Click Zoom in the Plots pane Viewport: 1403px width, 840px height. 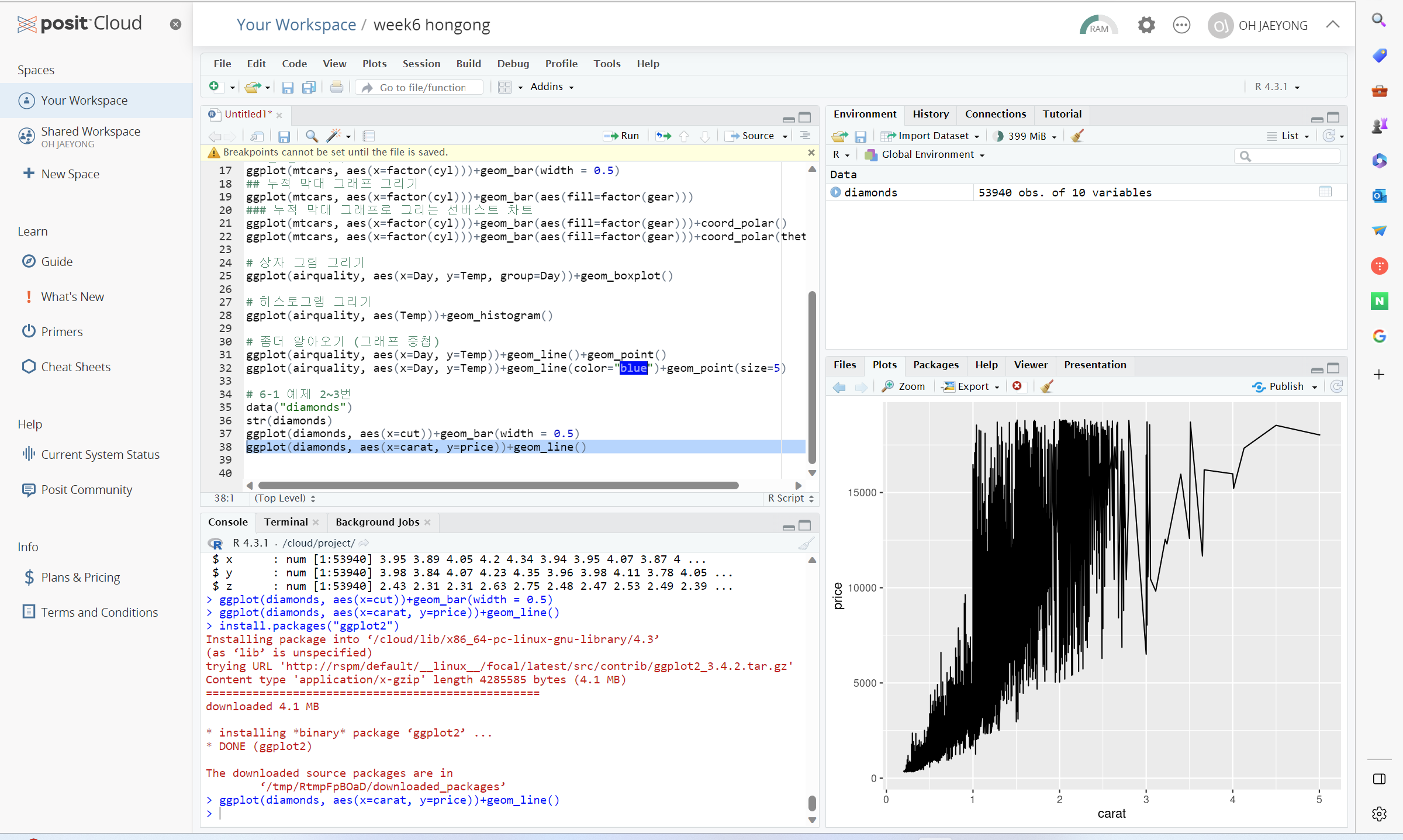pyautogui.click(x=904, y=386)
